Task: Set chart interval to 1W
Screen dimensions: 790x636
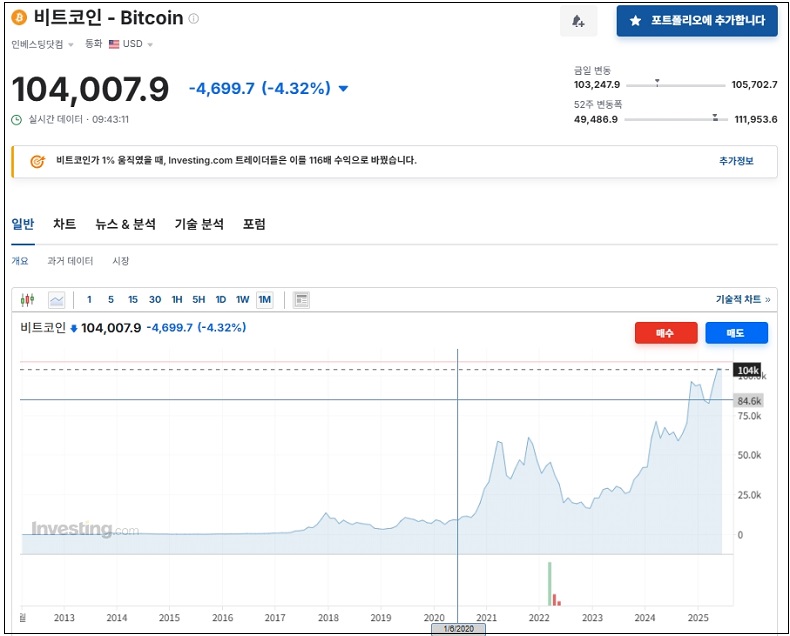Action: coord(242,300)
